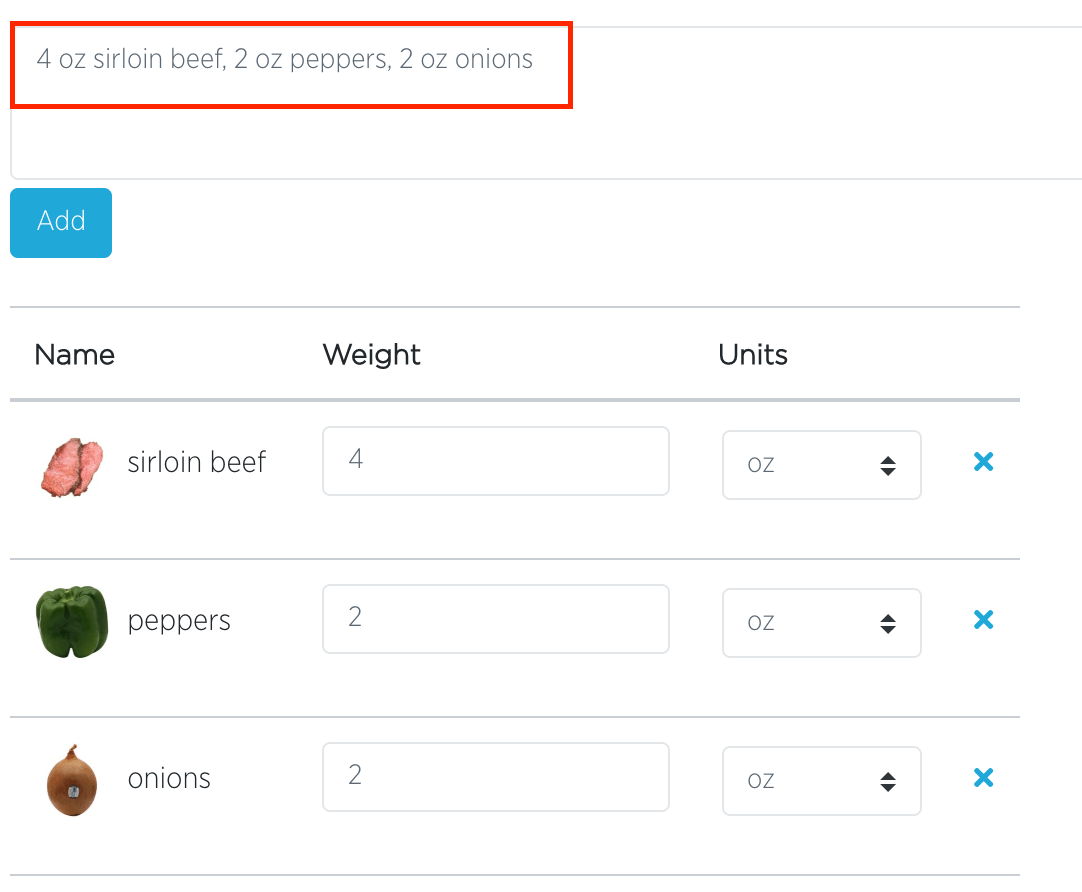The image size is (1082, 892).
Task: Click the Weight column header
Action: point(371,355)
